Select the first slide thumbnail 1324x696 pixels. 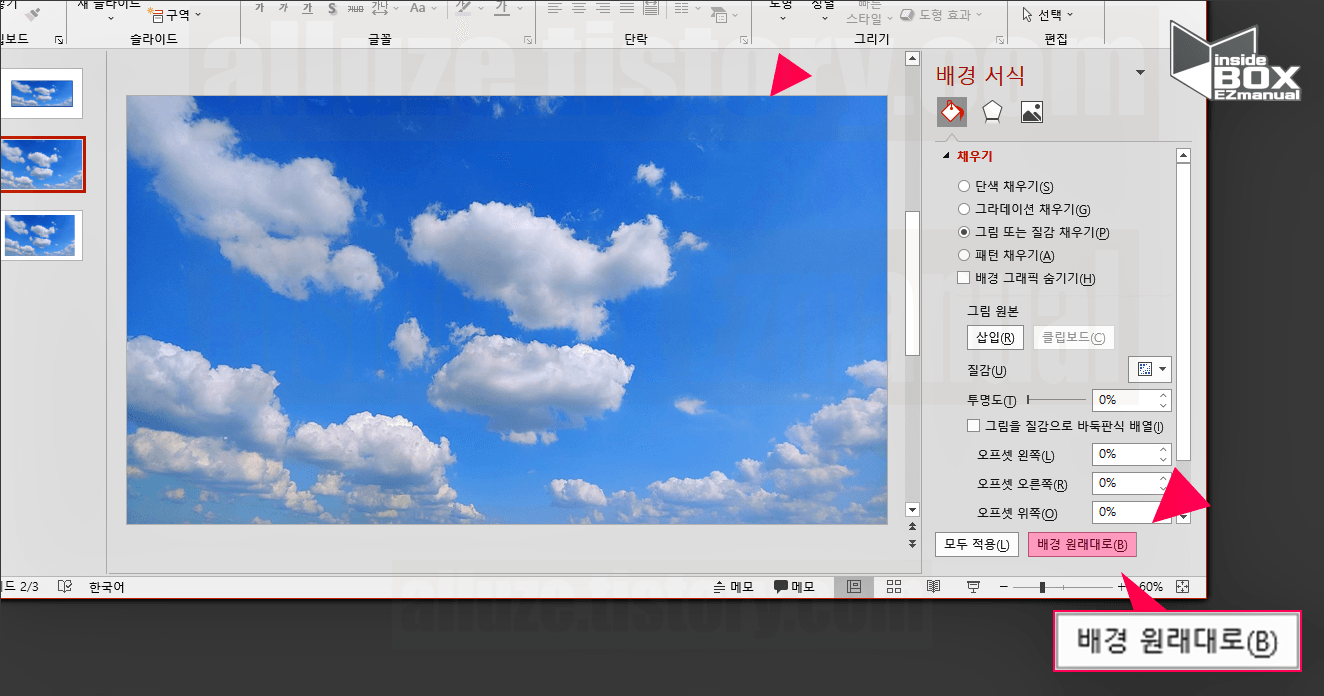coord(41,94)
